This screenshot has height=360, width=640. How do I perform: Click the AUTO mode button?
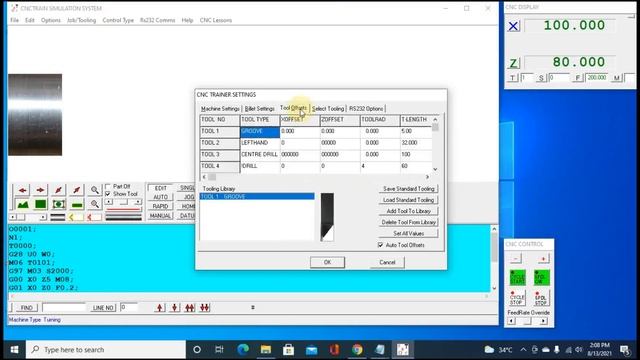tap(160, 197)
